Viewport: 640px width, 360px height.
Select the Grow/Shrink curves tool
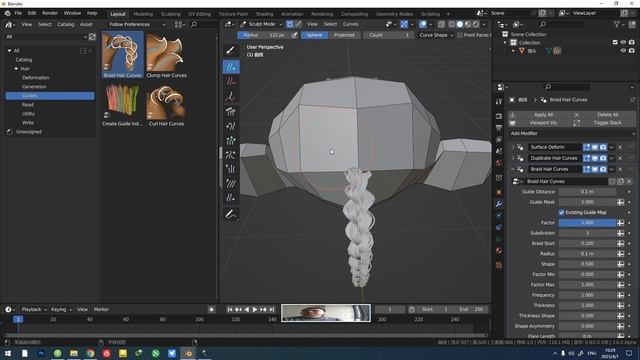231,140
